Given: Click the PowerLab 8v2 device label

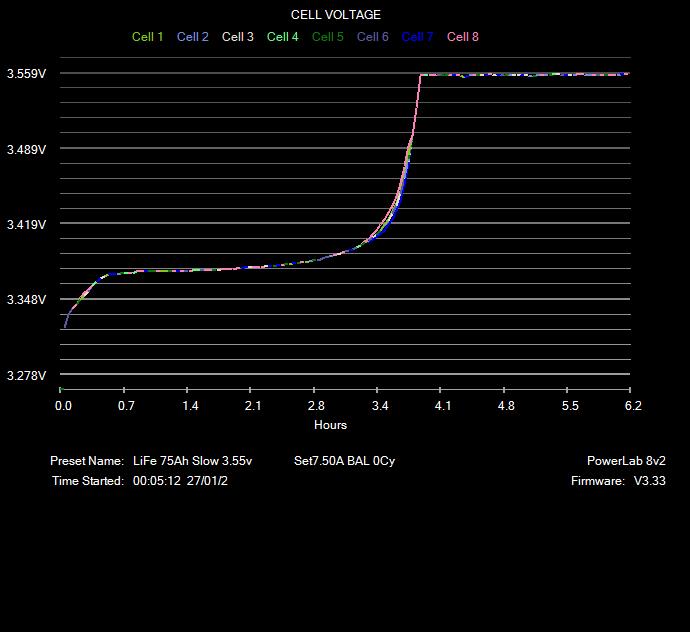Looking at the screenshot, I should [x=626, y=461].
